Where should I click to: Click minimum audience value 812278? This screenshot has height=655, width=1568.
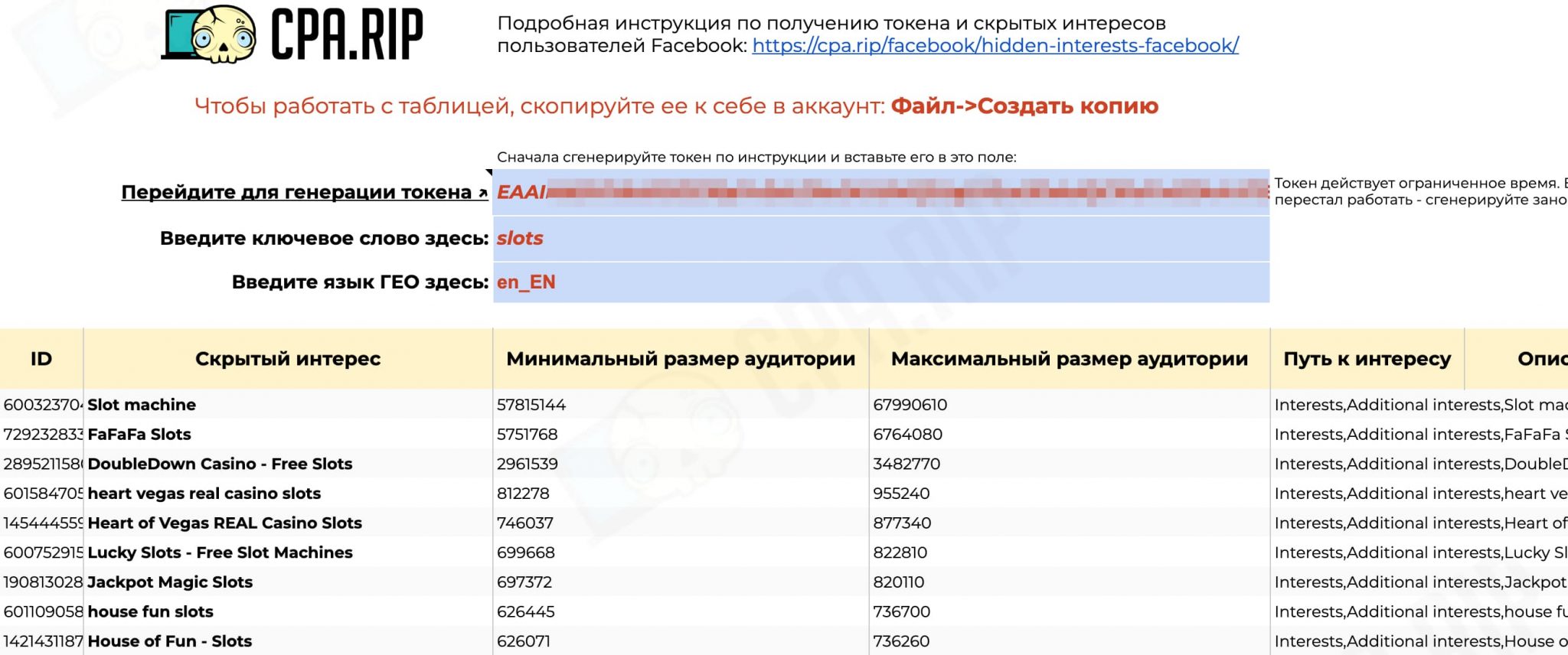(x=523, y=494)
